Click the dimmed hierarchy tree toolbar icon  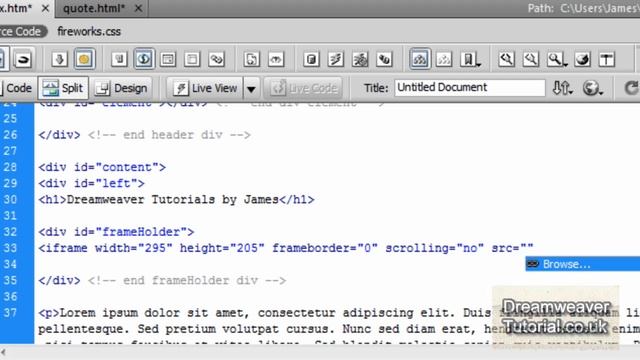point(444,60)
